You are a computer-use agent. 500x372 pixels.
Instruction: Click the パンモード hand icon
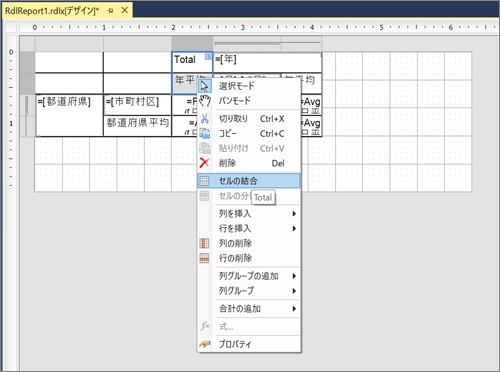[x=204, y=100]
